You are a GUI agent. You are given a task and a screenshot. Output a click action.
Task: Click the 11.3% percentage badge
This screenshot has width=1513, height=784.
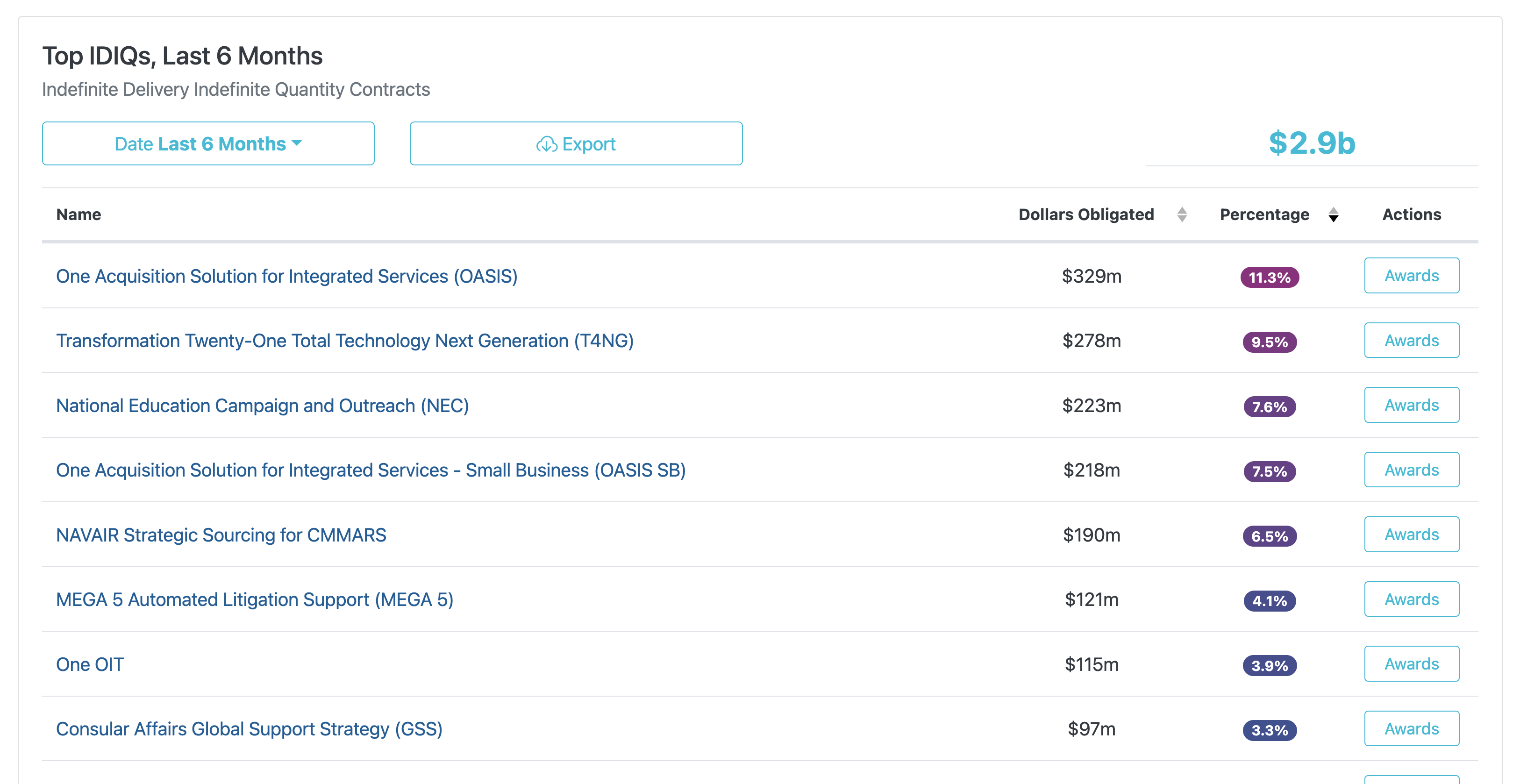pos(1269,277)
